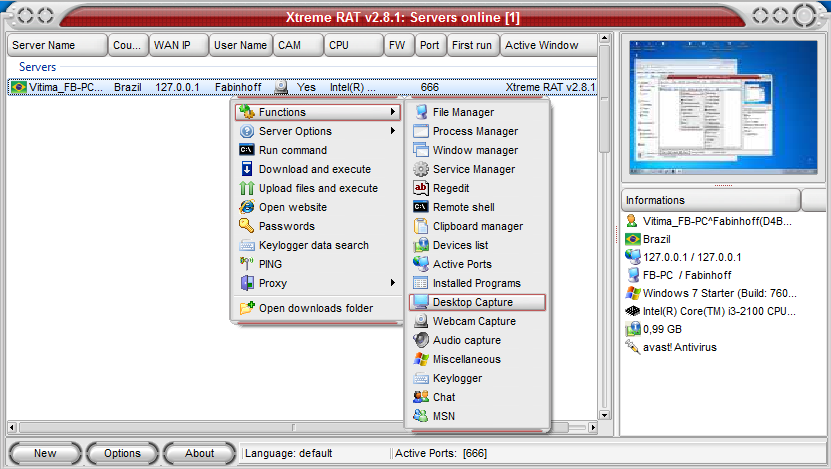Click the Remote shell console icon
Viewport: 831px width, 469px height.
pos(421,207)
